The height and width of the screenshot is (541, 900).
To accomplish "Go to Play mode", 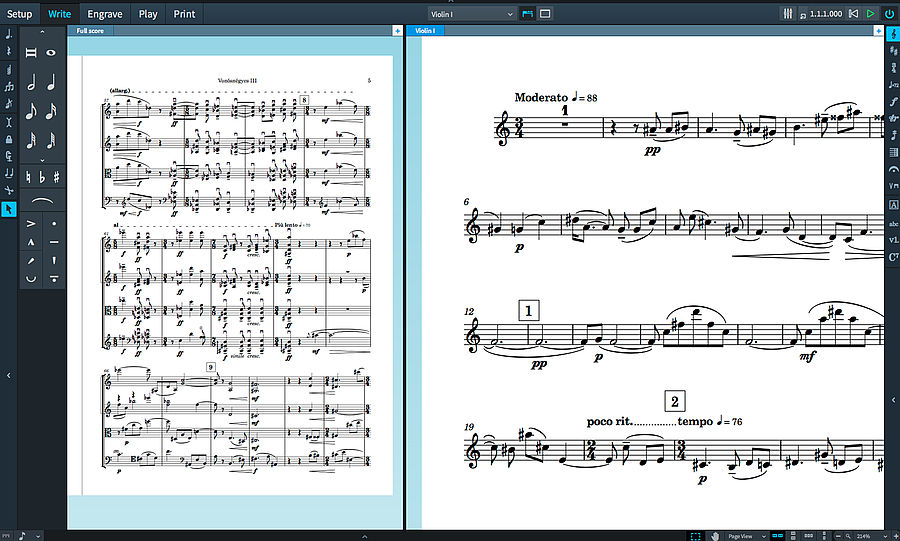I will [x=148, y=14].
